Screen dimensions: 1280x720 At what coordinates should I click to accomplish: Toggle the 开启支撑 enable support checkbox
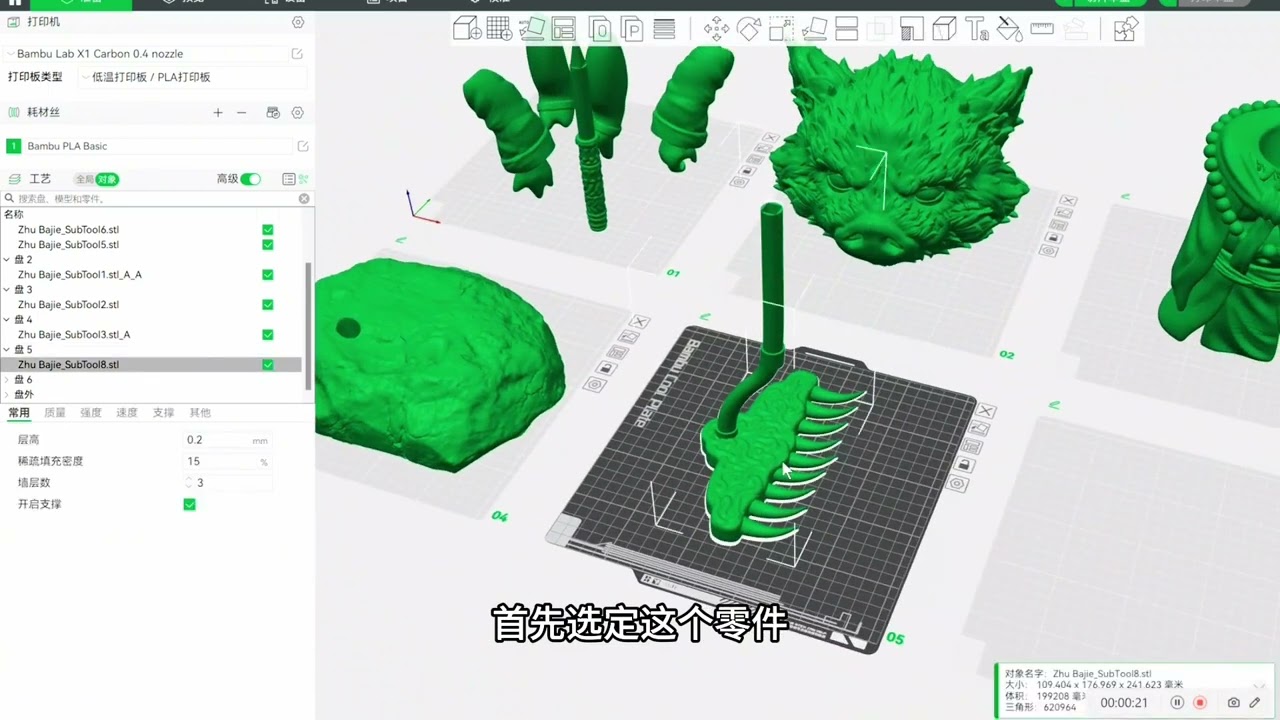coord(189,505)
